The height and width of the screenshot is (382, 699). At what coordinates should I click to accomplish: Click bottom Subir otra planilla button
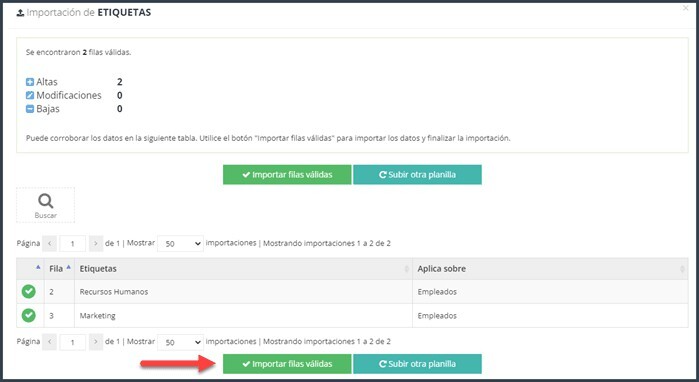(x=417, y=364)
